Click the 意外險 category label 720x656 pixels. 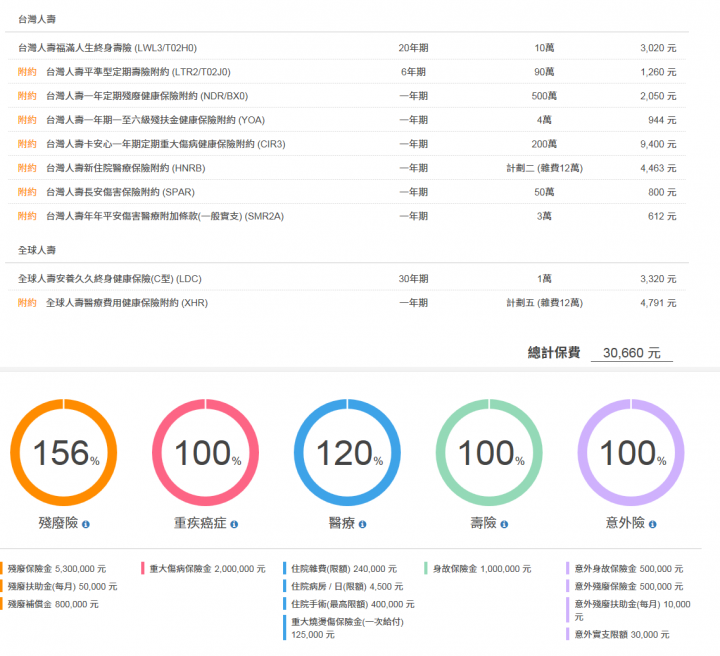[x=625, y=523]
